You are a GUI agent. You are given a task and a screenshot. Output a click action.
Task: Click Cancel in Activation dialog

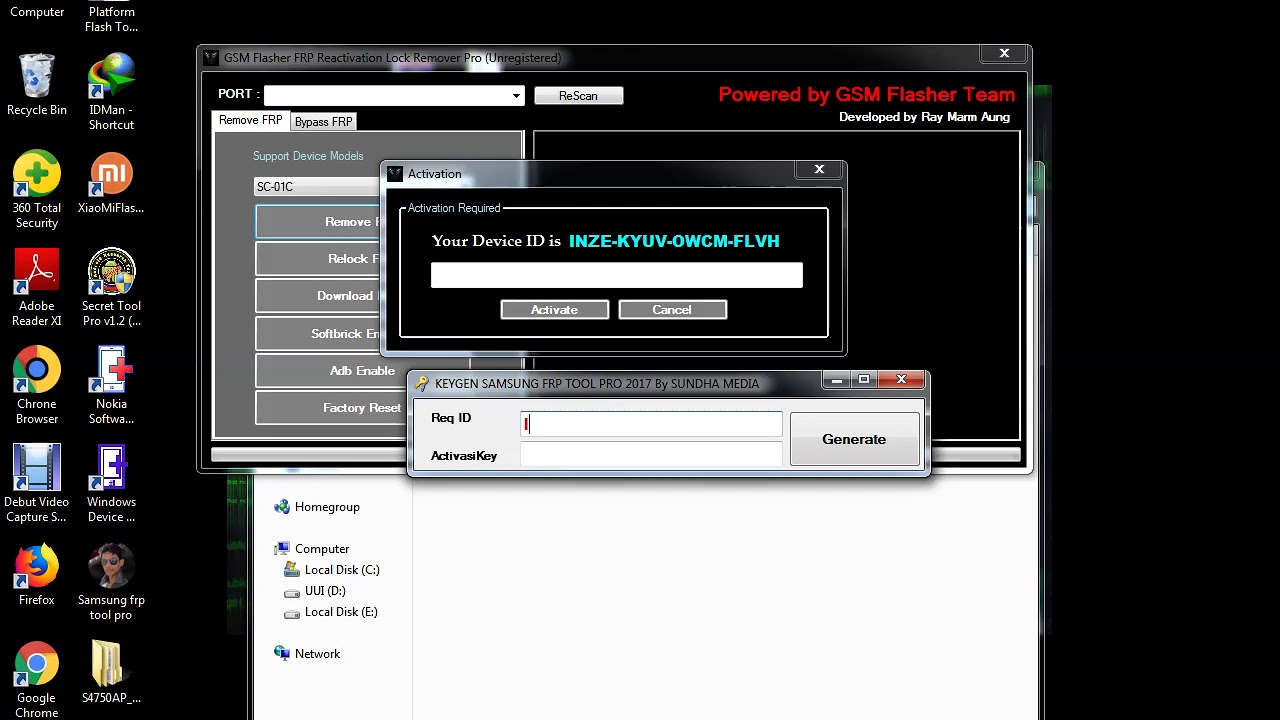tap(672, 310)
